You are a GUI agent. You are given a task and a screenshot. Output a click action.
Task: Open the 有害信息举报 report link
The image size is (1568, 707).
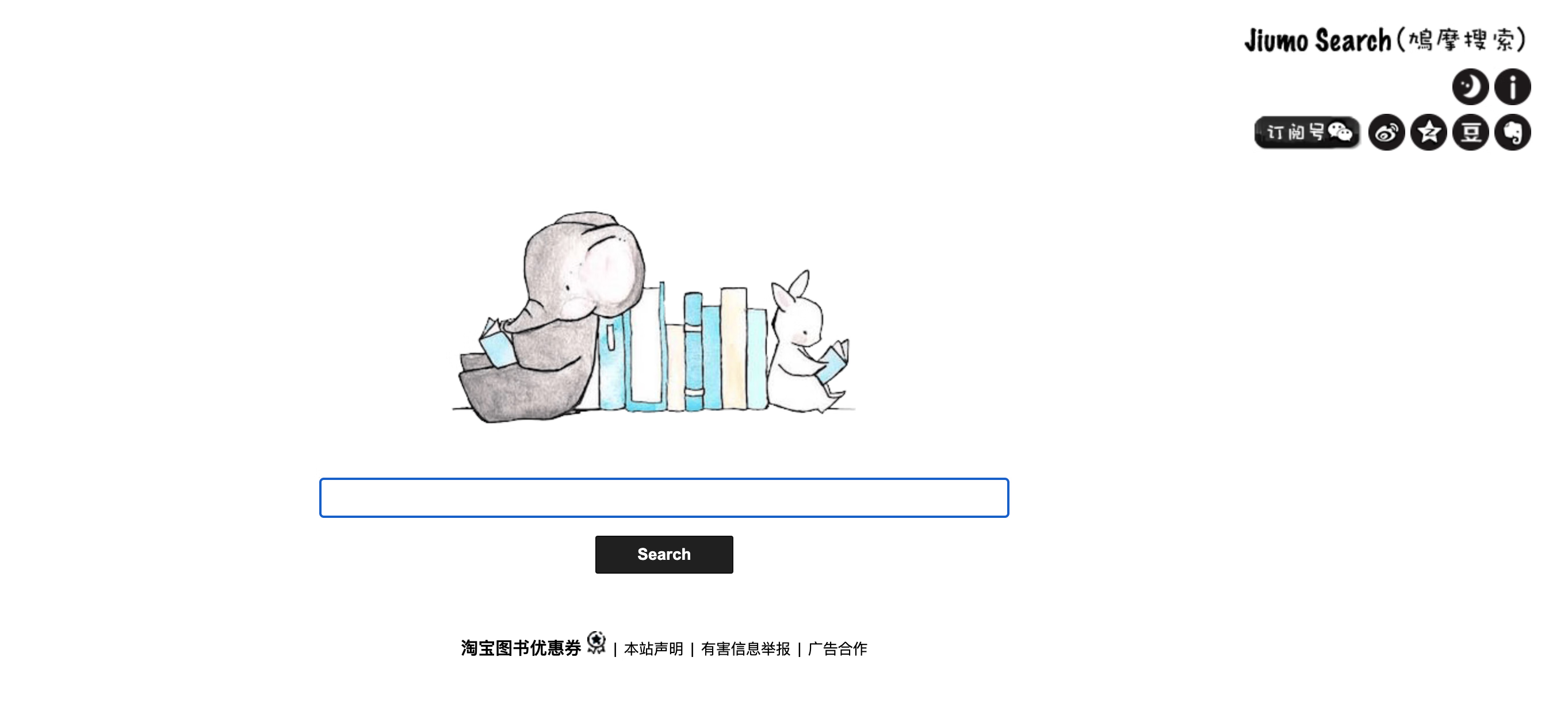pyautogui.click(x=745, y=649)
